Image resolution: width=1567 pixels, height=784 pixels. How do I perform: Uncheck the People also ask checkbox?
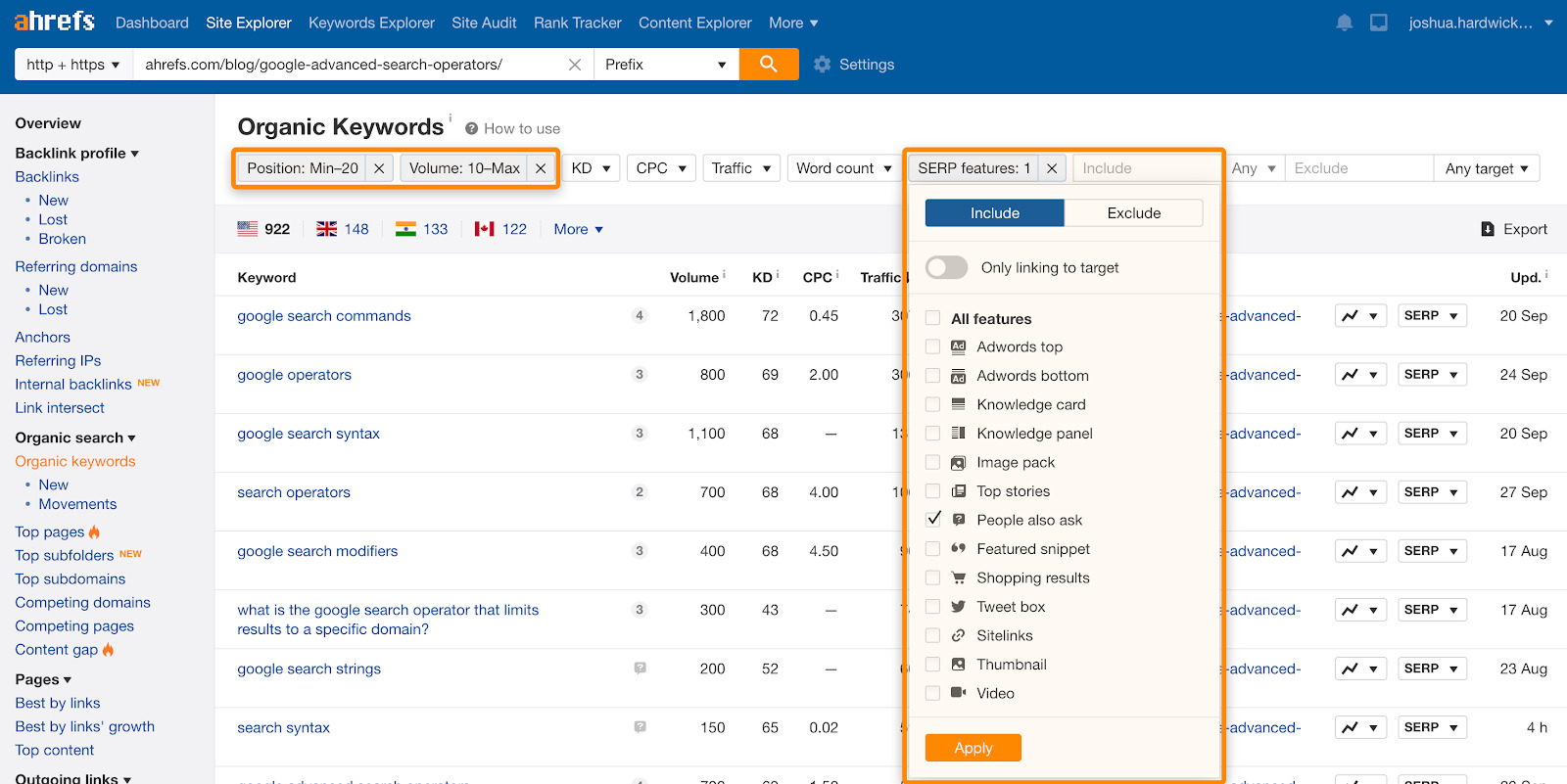tap(933, 520)
